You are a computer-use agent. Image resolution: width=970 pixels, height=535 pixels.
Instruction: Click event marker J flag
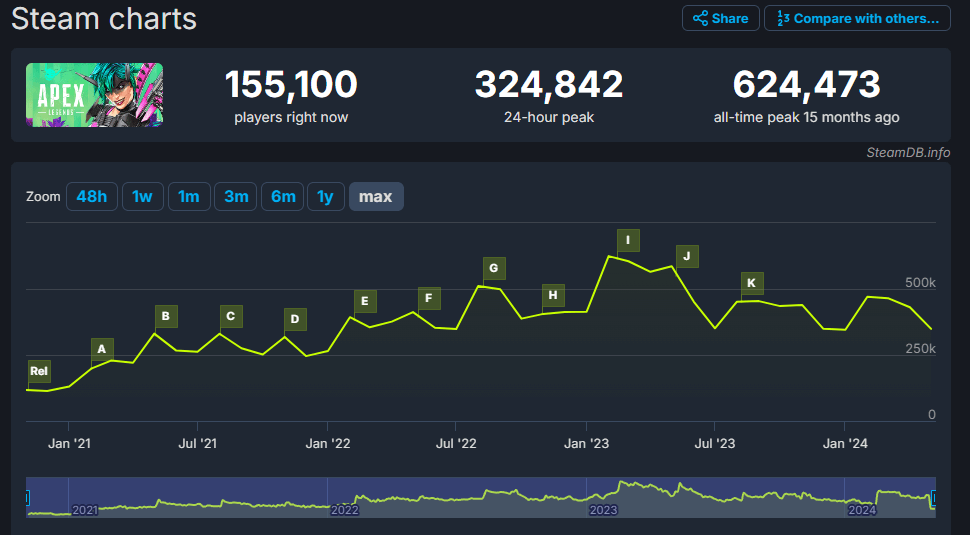686,256
